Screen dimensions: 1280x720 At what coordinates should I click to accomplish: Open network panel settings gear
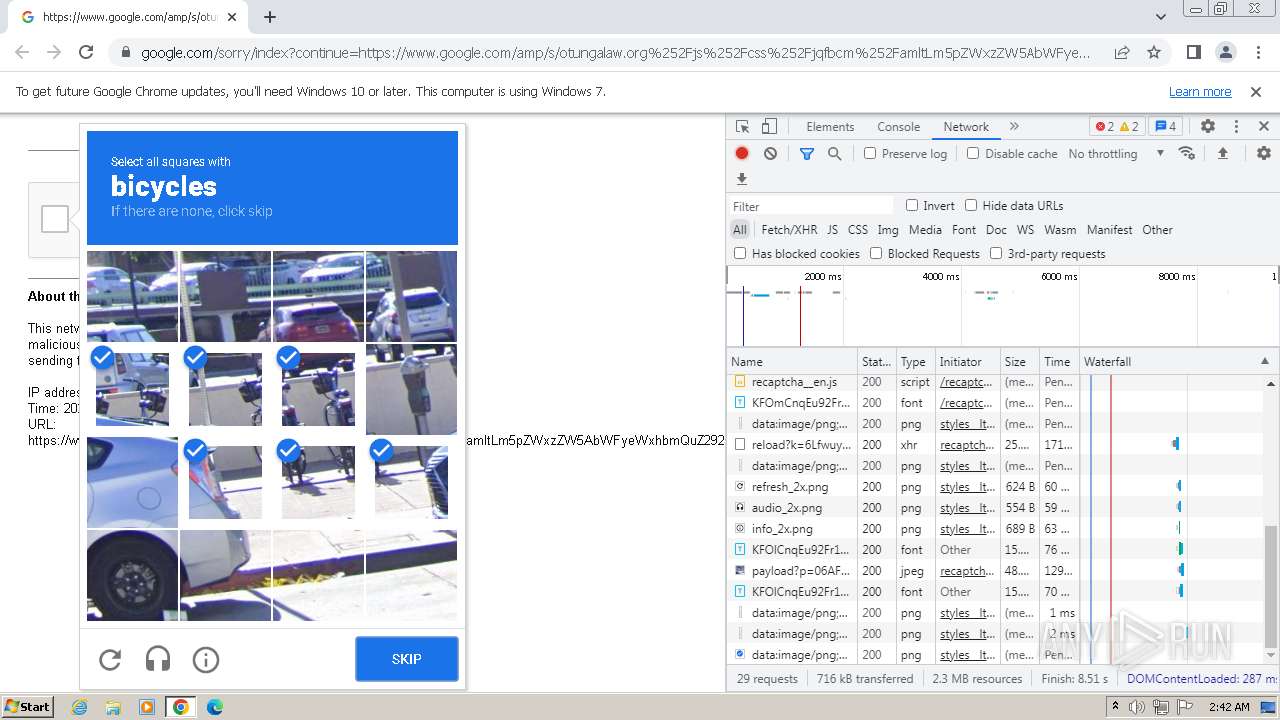coord(1264,154)
